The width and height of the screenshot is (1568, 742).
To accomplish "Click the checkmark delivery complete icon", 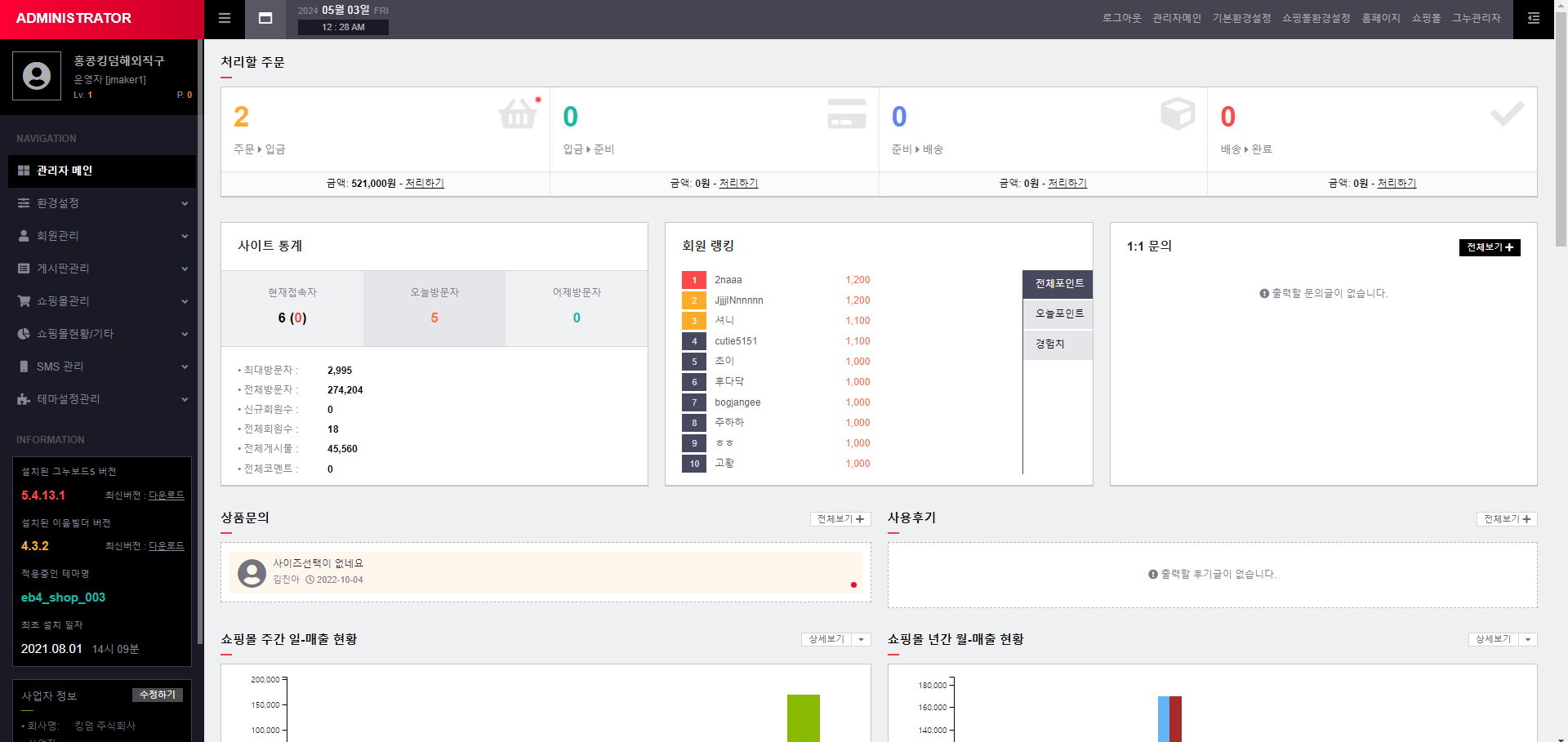I will 1507,114.
